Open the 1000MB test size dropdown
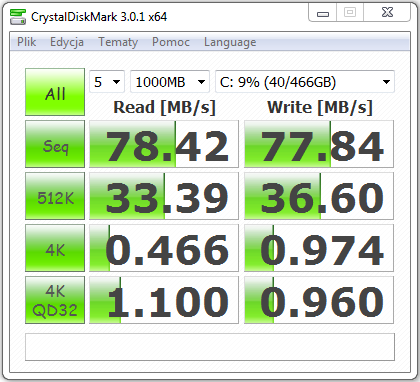The height and width of the screenshot is (382, 420). pyautogui.click(x=170, y=81)
